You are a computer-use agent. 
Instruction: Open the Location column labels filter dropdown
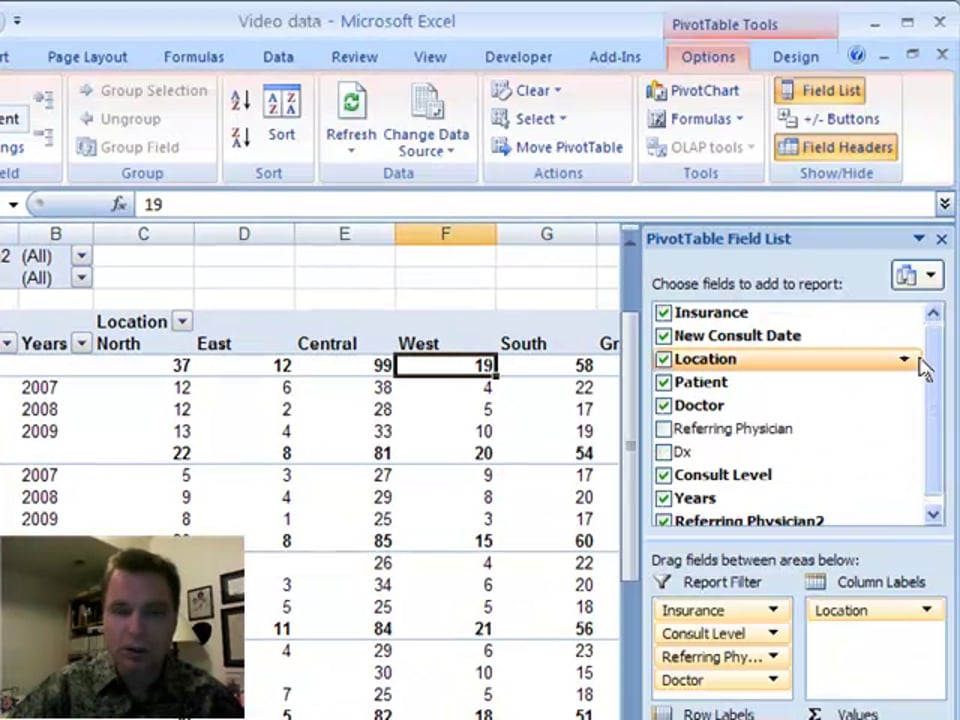[182, 321]
